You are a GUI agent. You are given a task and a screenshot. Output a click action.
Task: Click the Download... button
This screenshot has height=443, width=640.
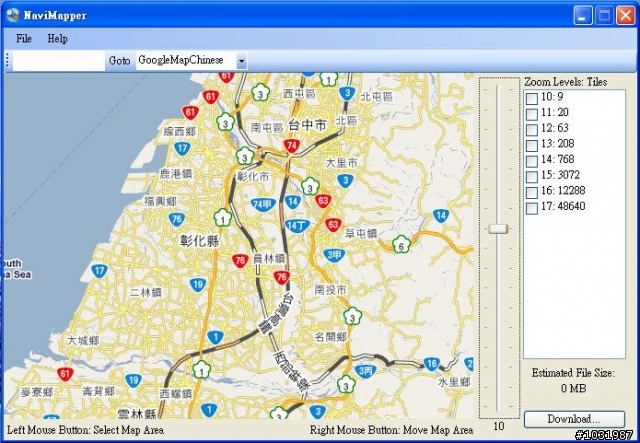pyautogui.click(x=574, y=419)
